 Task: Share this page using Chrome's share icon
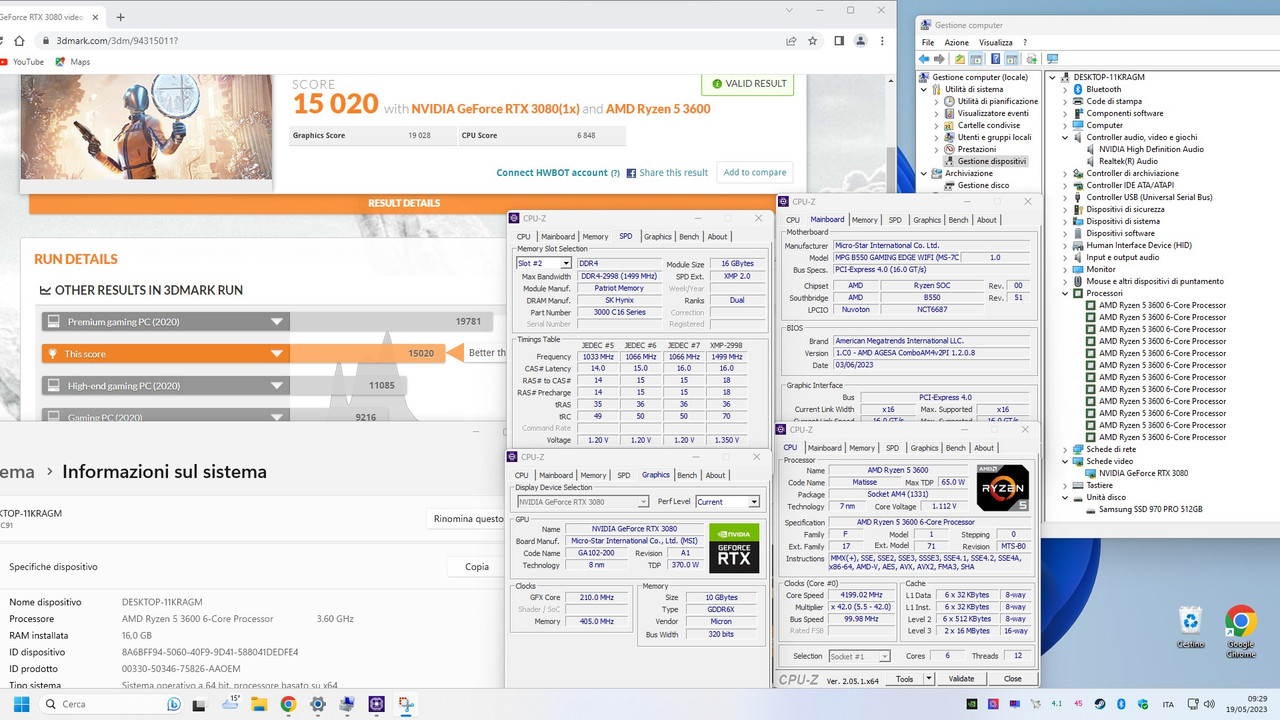pos(791,41)
